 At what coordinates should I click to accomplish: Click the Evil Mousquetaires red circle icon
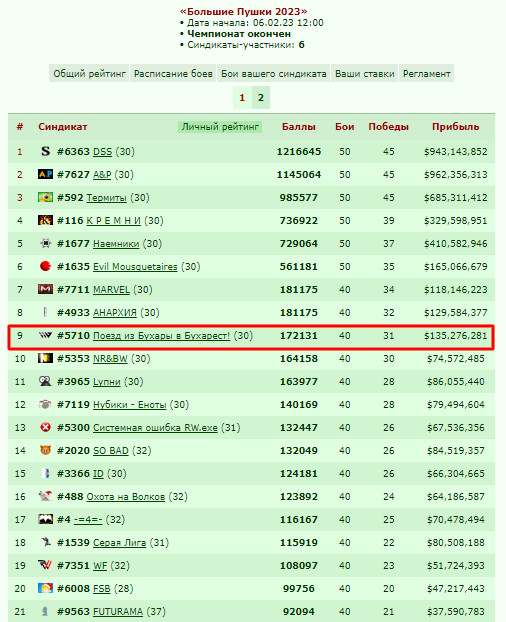tap(46, 266)
